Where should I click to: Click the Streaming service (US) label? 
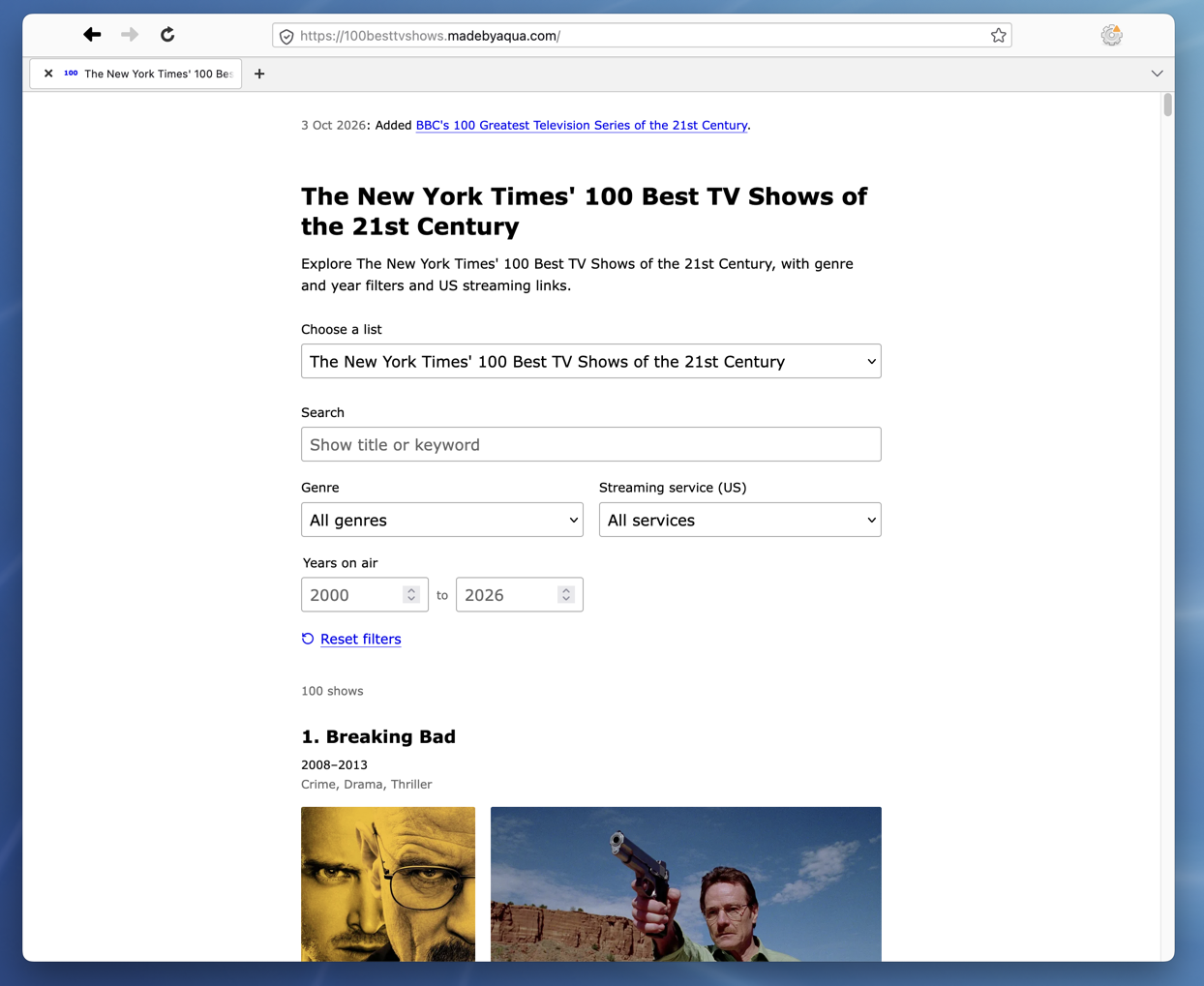coord(673,487)
